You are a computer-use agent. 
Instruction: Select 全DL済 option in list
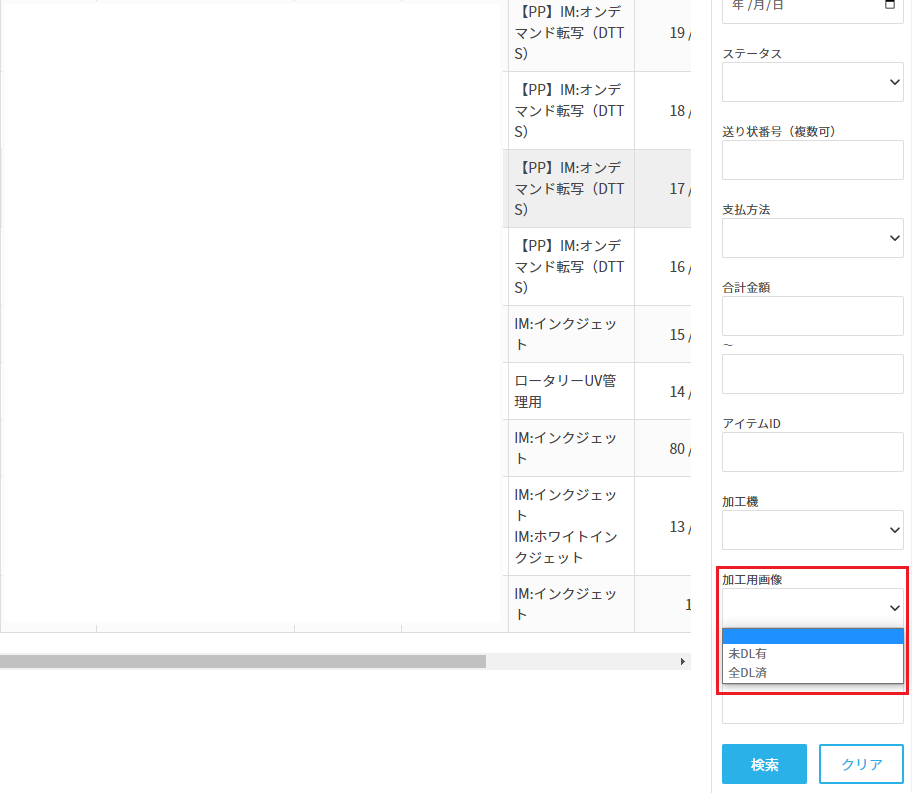(x=812, y=673)
